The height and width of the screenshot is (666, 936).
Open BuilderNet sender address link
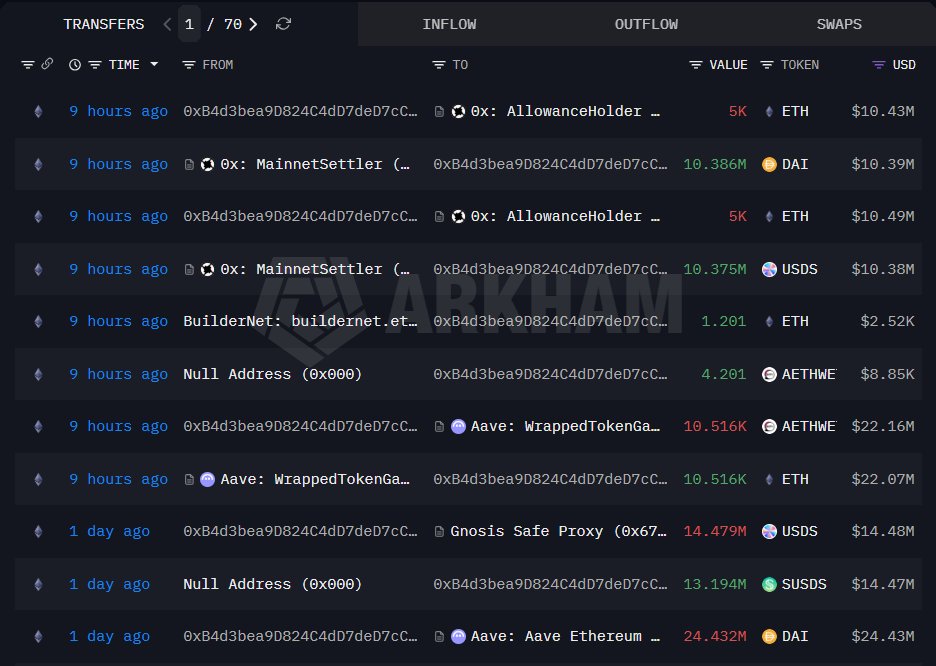[x=300, y=321]
